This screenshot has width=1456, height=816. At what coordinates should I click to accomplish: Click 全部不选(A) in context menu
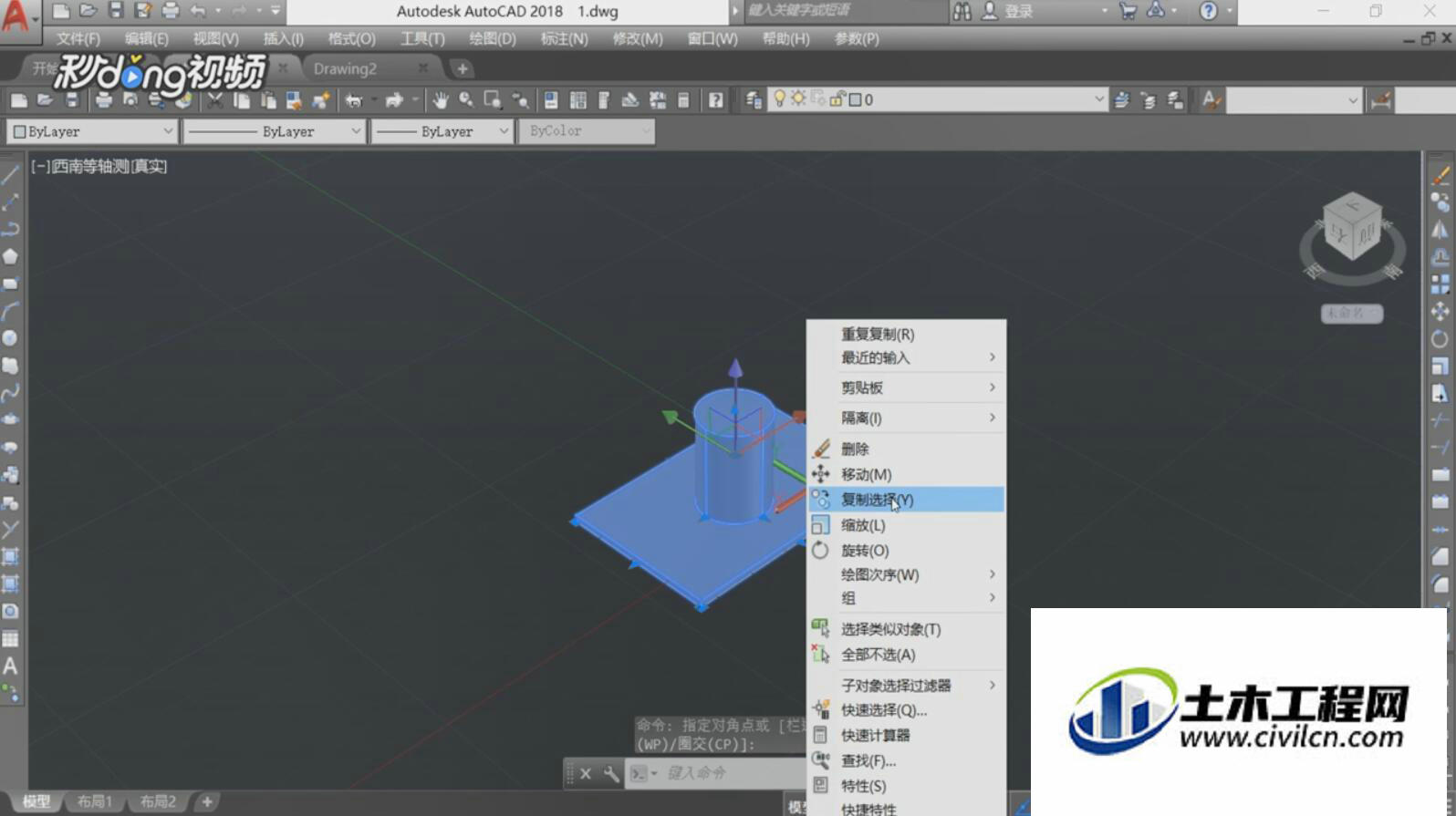907,655
